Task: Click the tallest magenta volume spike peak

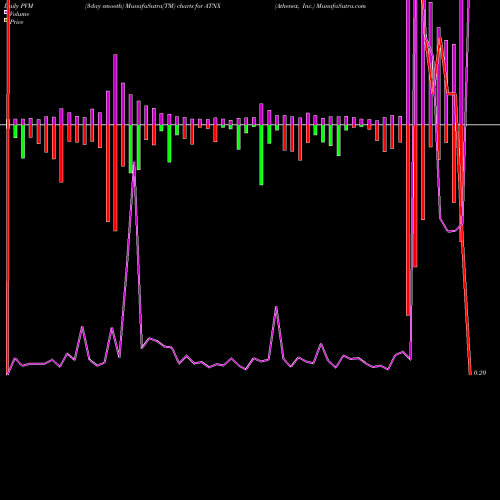Action: coord(134,164)
